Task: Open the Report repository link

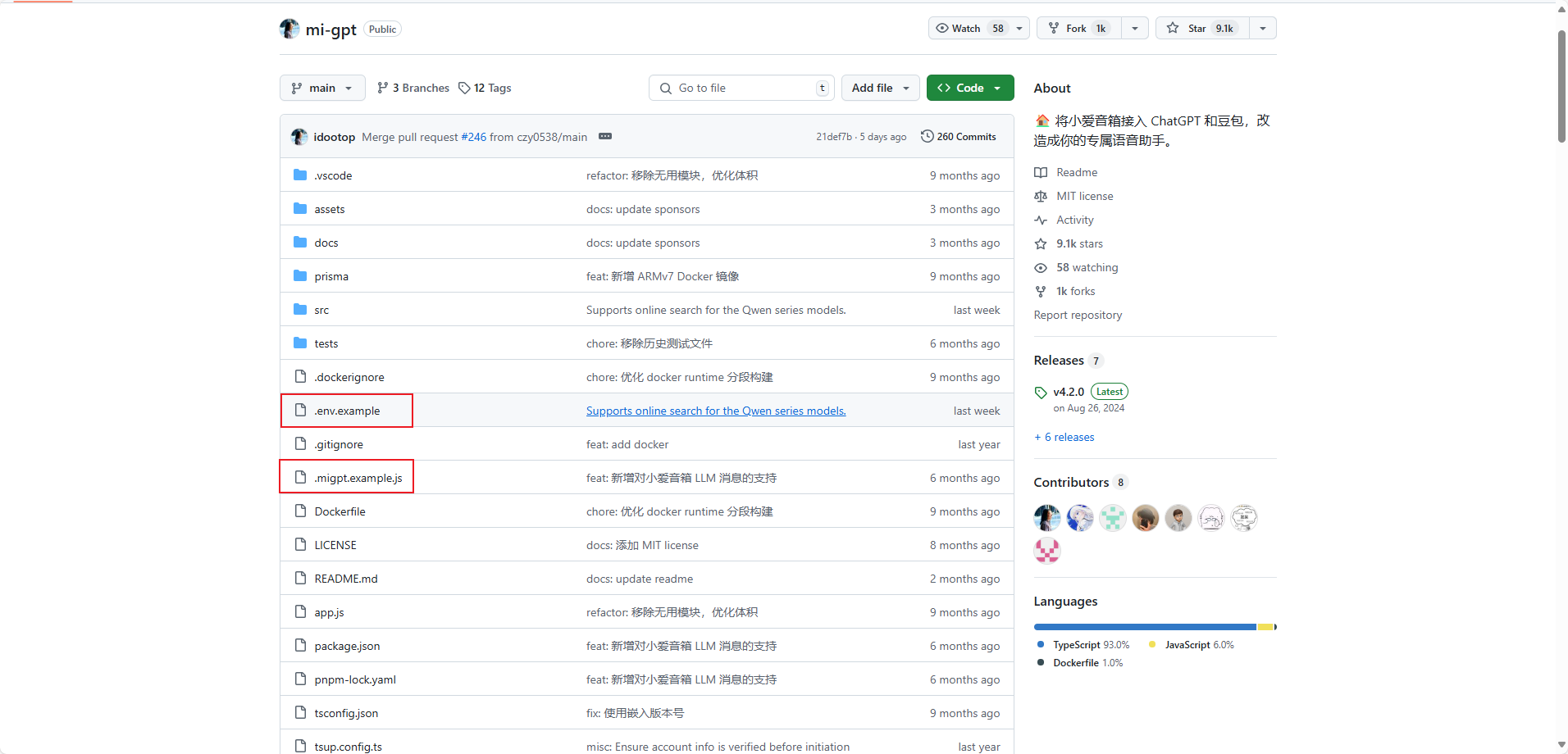Action: [x=1078, y=315]
